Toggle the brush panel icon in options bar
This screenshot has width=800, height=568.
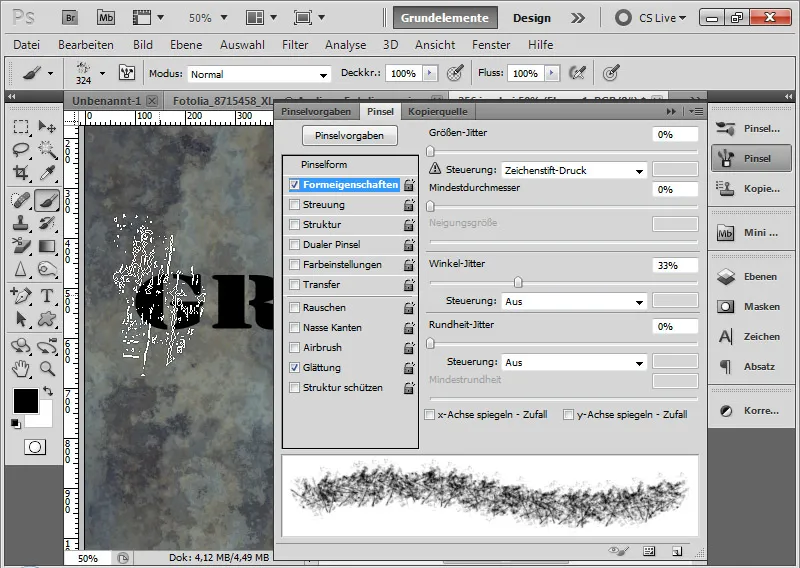(x=127, y=73)
